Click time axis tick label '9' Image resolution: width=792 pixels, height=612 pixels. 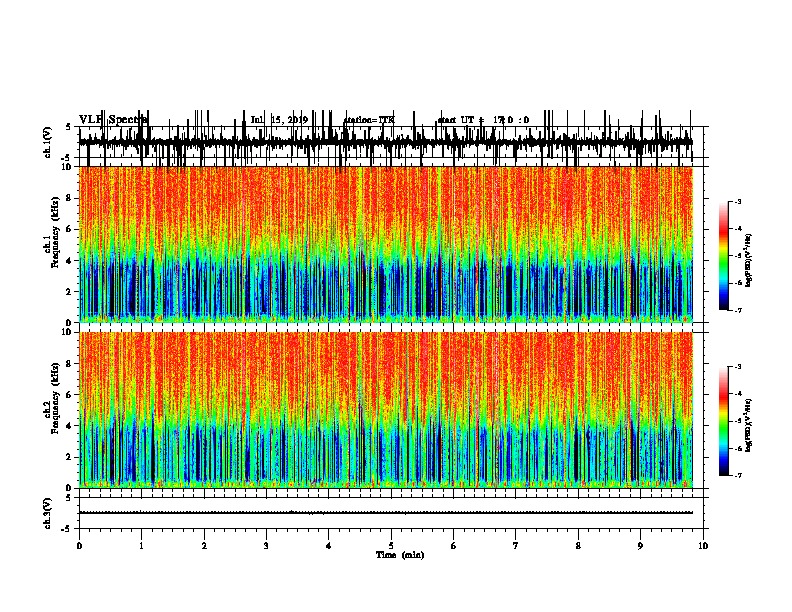pyautogui.click(x=640, y=546)
